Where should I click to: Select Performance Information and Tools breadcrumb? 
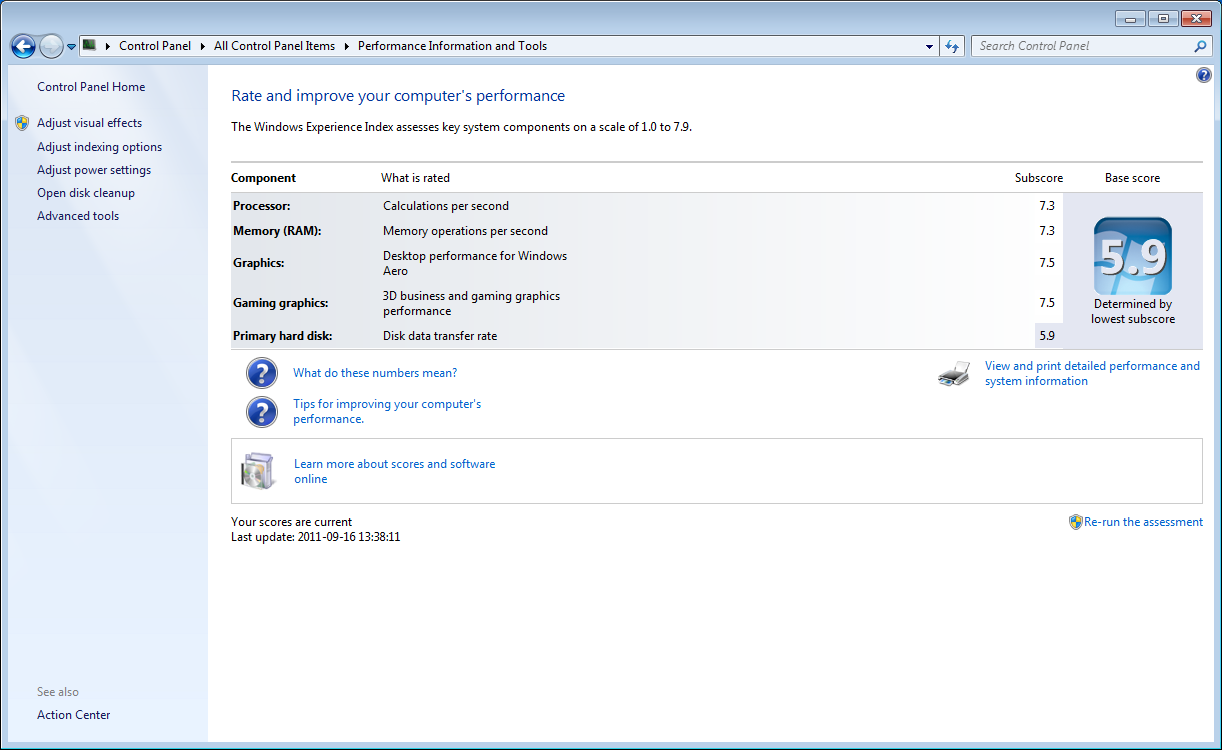pos(452,46)
